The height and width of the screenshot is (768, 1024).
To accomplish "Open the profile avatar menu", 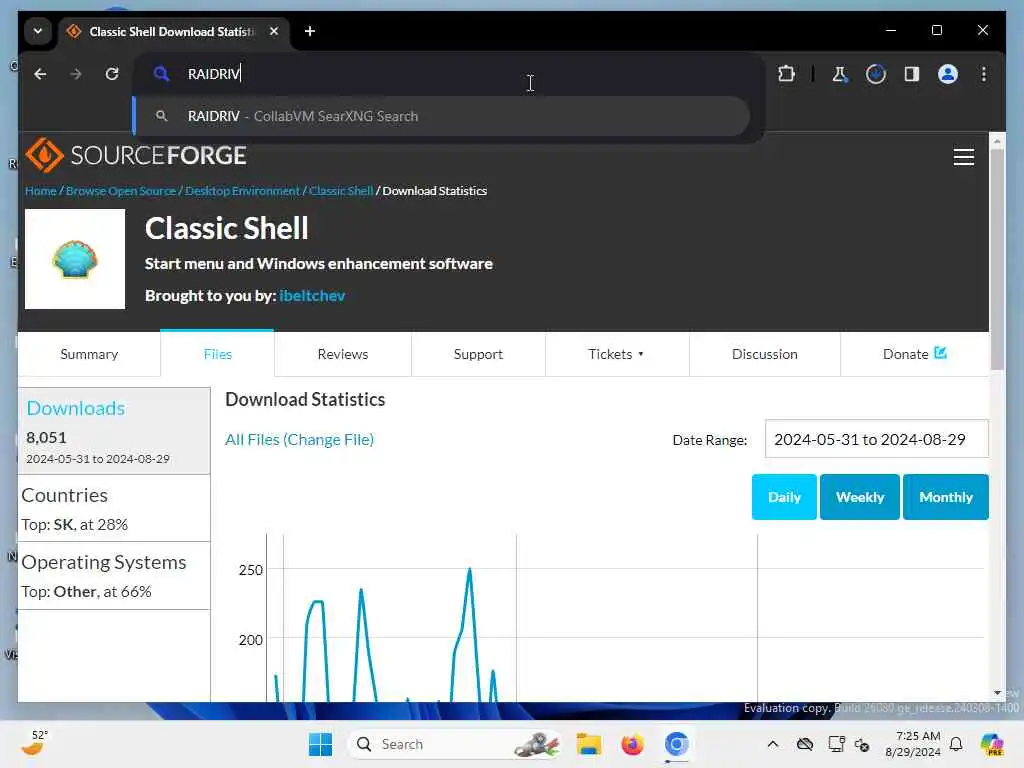I will pyautogui.click(x=948, y=74).
